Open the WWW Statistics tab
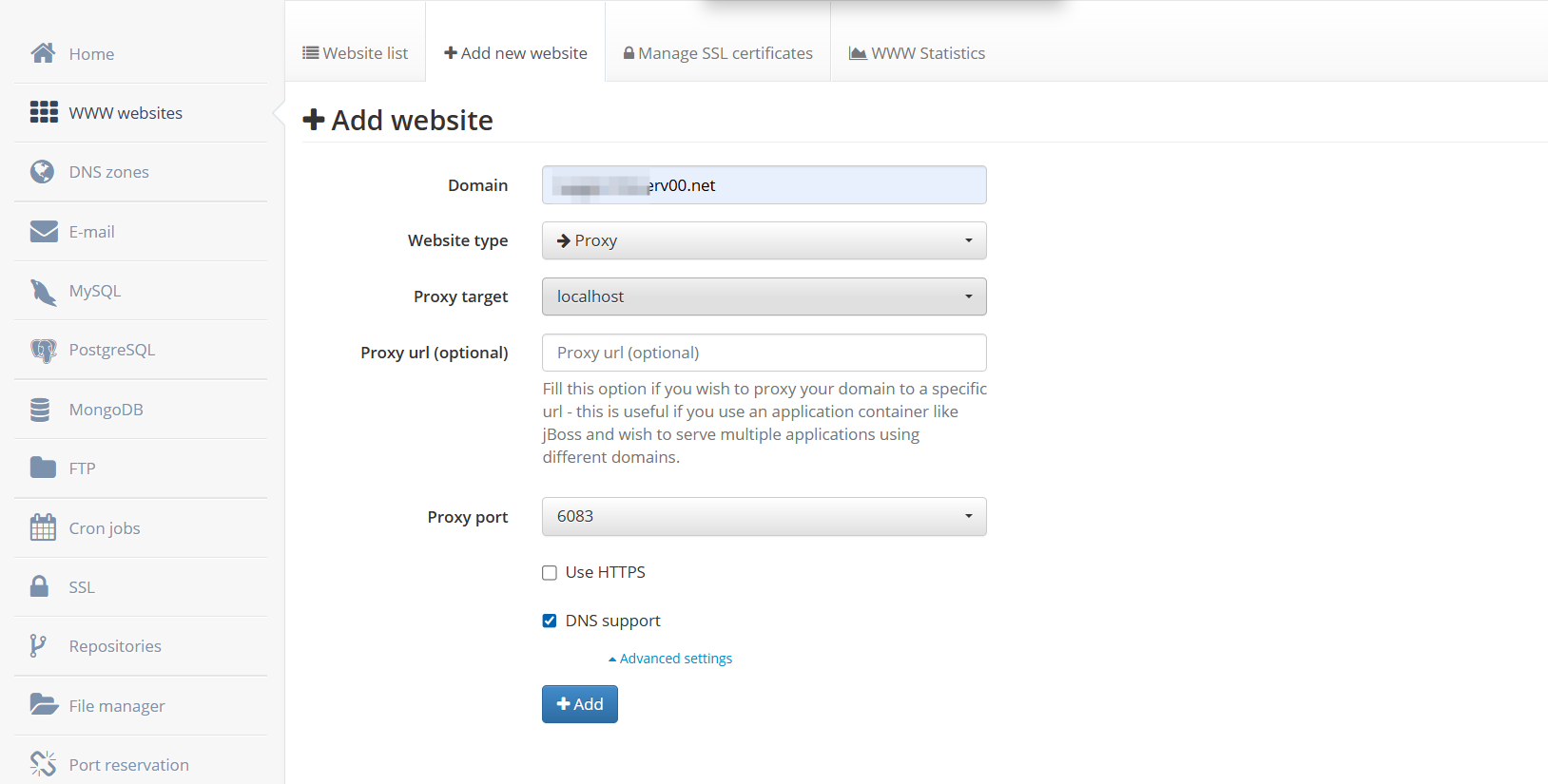Screen dimensions: 1548x784 917,53
